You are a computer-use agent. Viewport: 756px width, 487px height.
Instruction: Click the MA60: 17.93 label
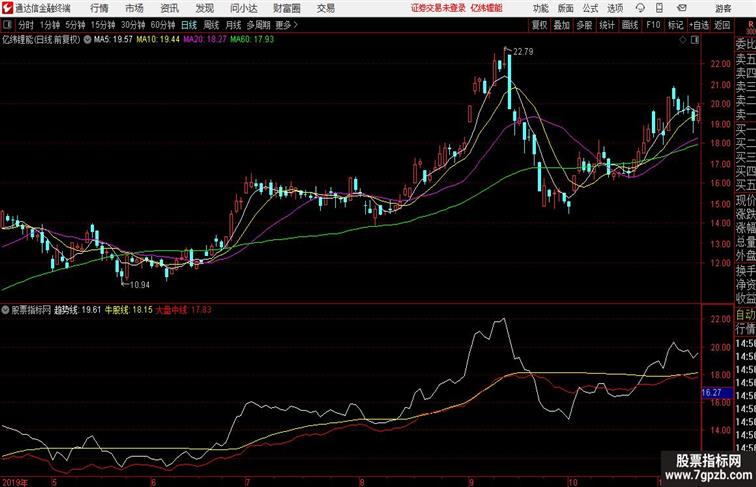click(252, 40)
